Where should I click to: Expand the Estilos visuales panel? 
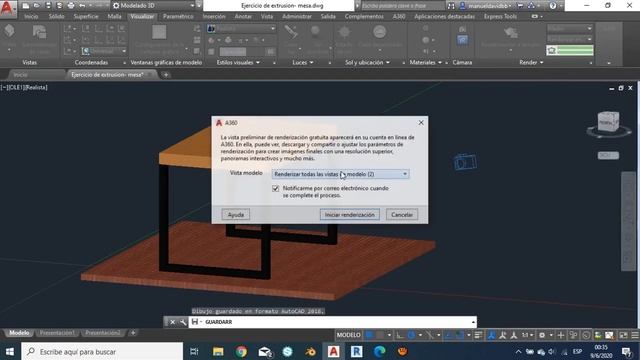(238, 62)
